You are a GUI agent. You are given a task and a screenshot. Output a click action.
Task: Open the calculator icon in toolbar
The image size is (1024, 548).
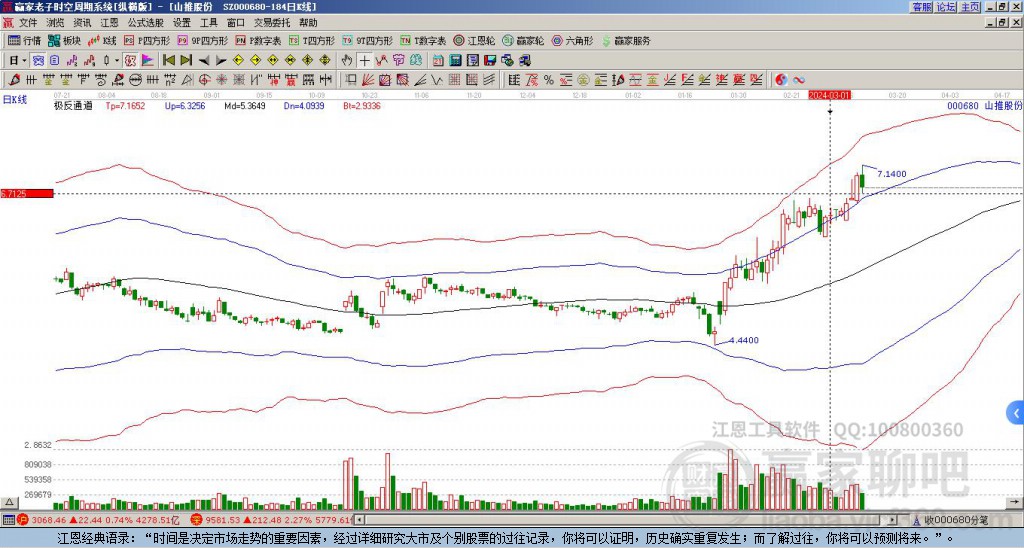tap(455, 61)
